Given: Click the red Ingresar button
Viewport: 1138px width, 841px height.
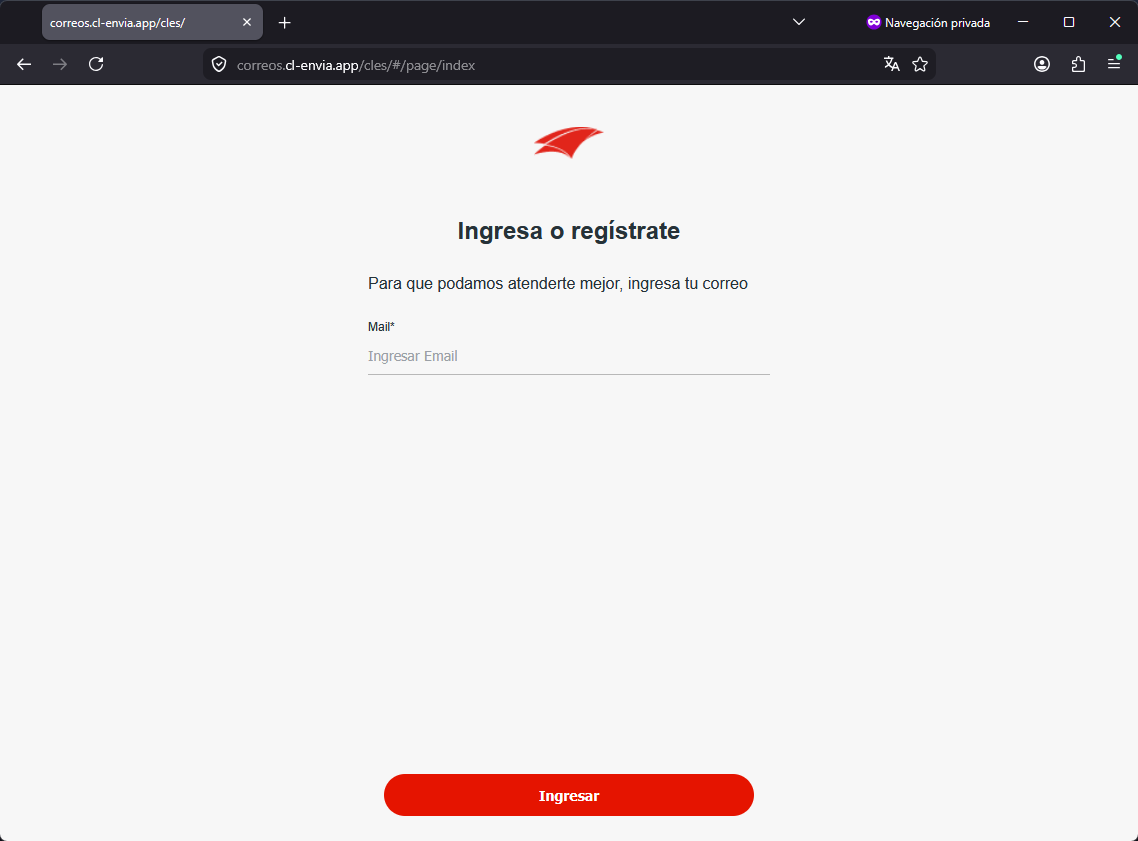Looking at the screenshot, I should [568, 795].
